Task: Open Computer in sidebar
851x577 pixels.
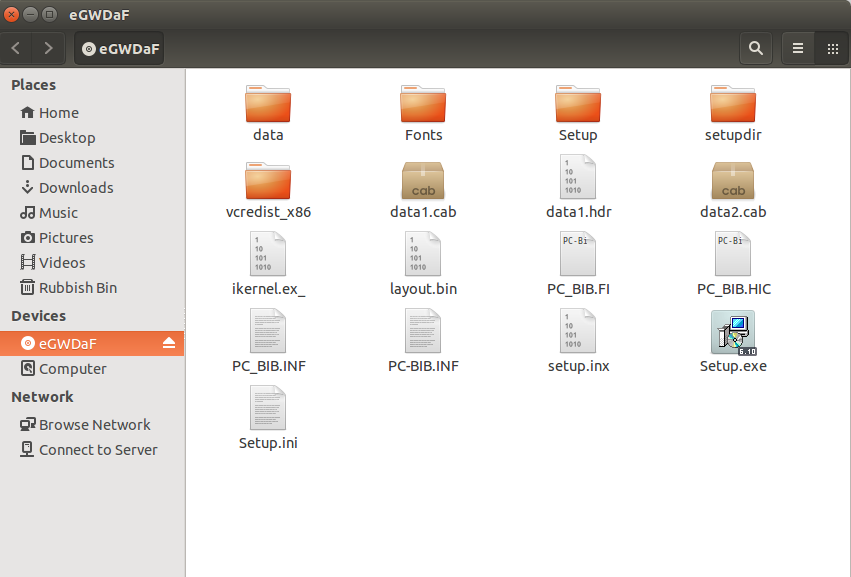Action: pyautogui.click(x=92, y=368)
